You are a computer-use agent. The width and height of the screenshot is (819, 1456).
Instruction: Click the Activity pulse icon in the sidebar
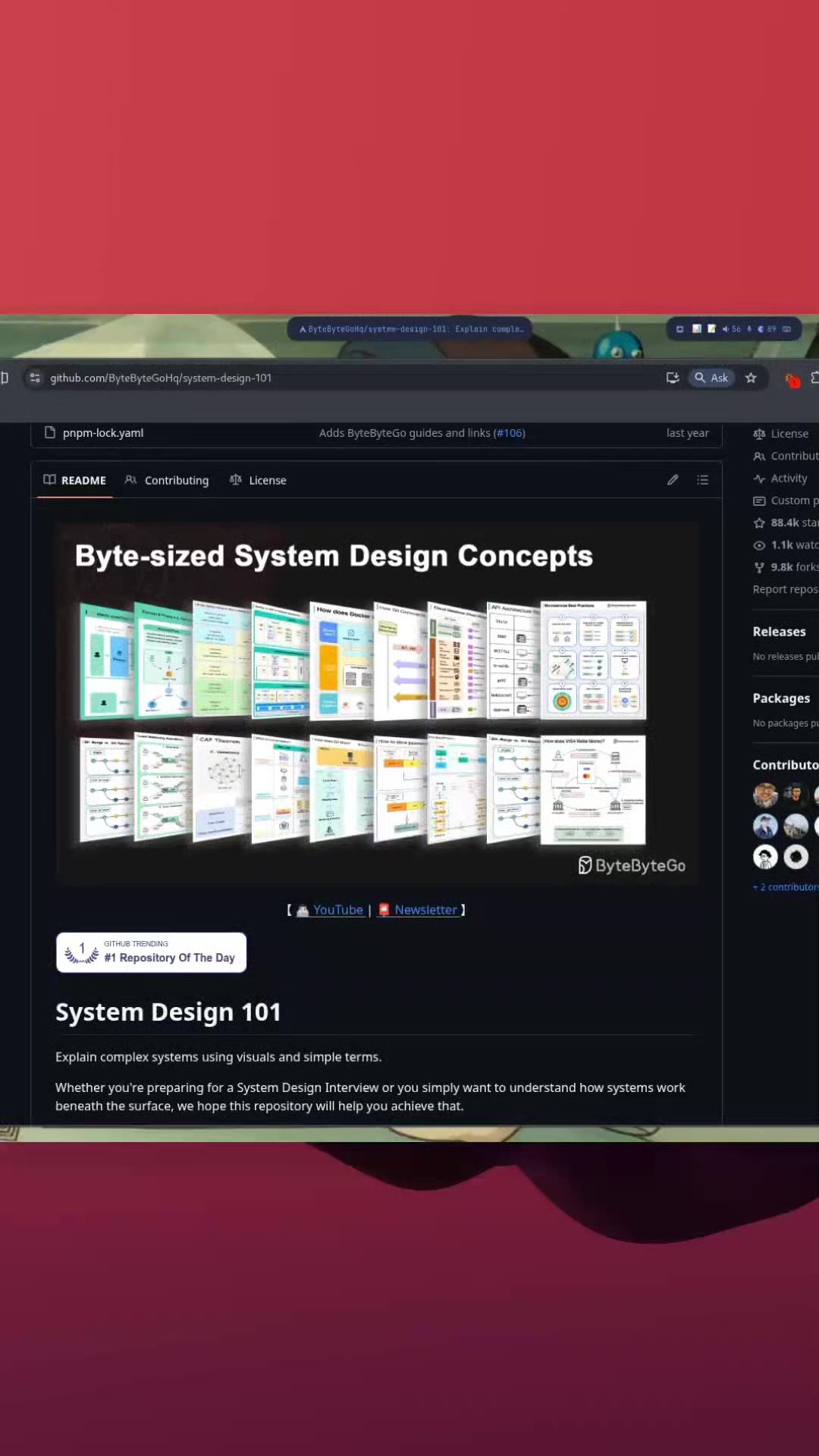[759, 479]
